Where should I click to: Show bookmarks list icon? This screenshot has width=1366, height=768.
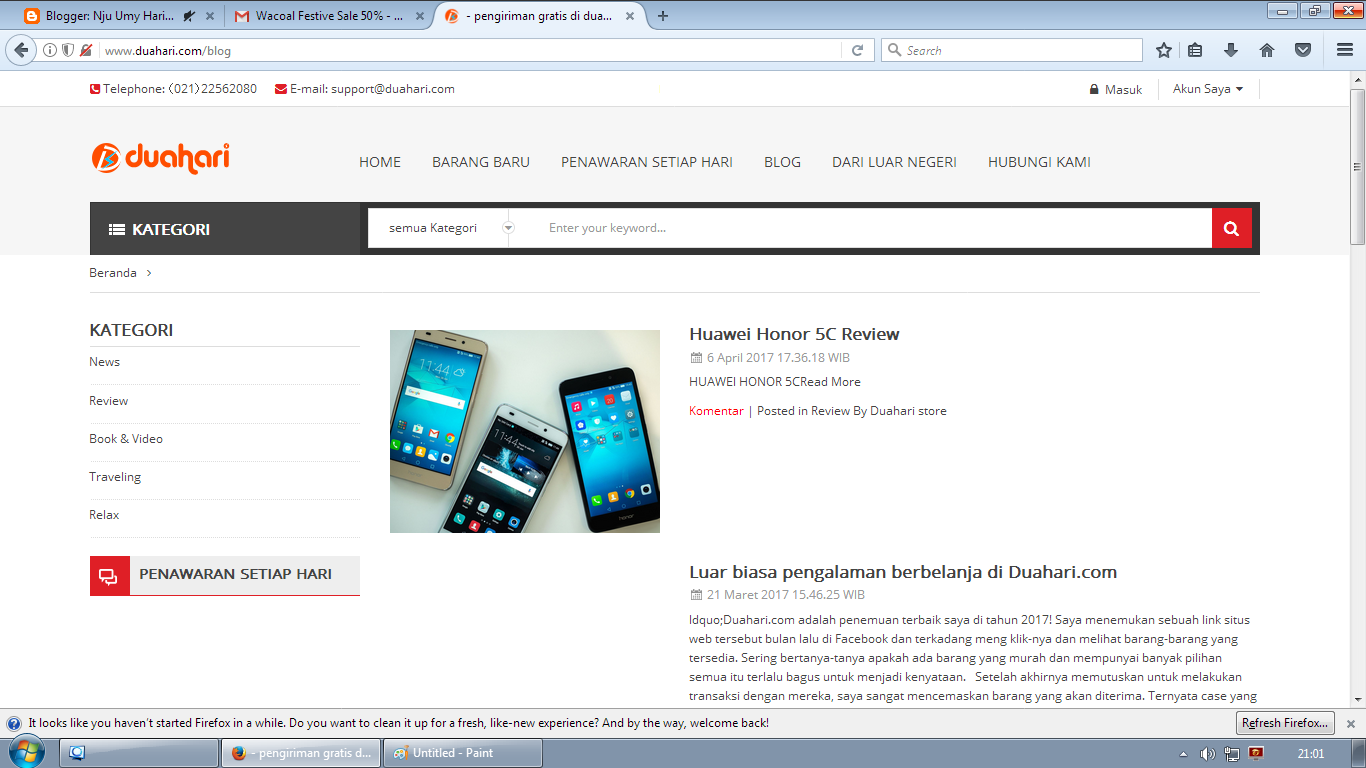coord(1195,50)
